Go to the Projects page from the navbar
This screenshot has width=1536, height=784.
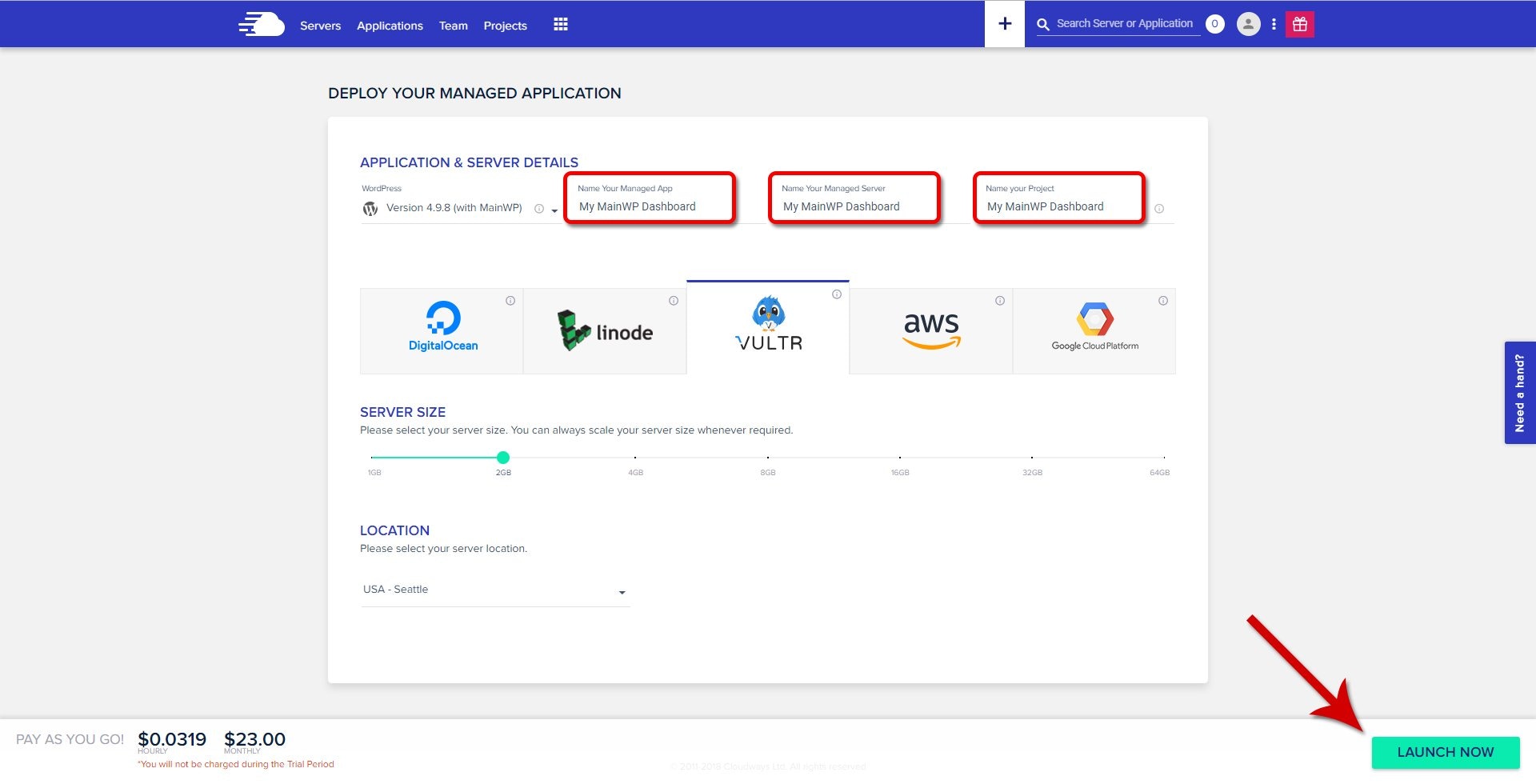tap(505, 25)
